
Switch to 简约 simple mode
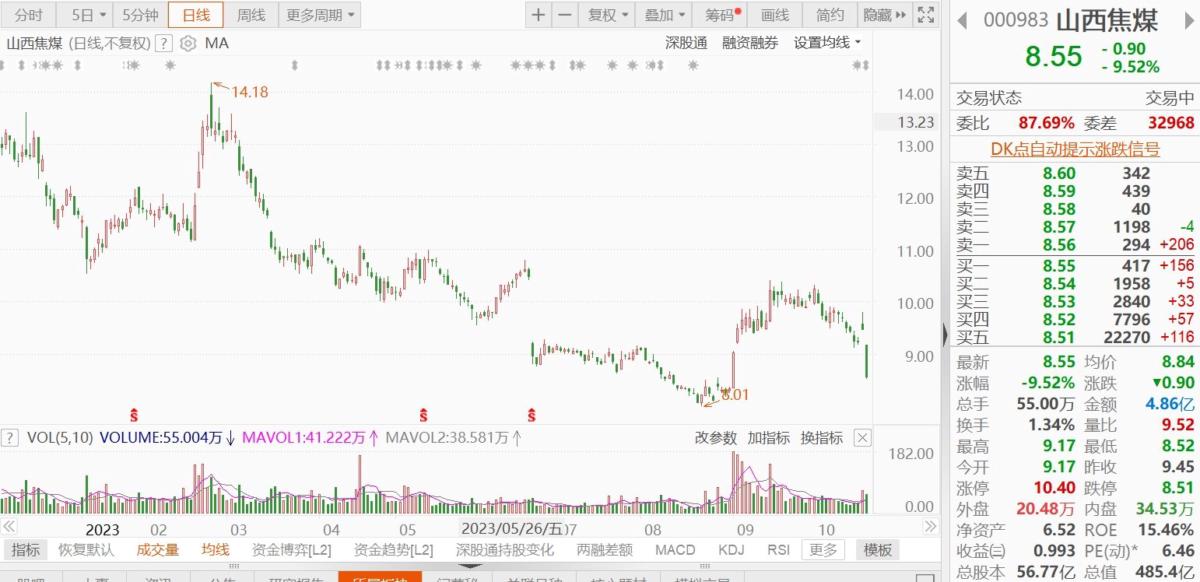(x=829, y=15)
